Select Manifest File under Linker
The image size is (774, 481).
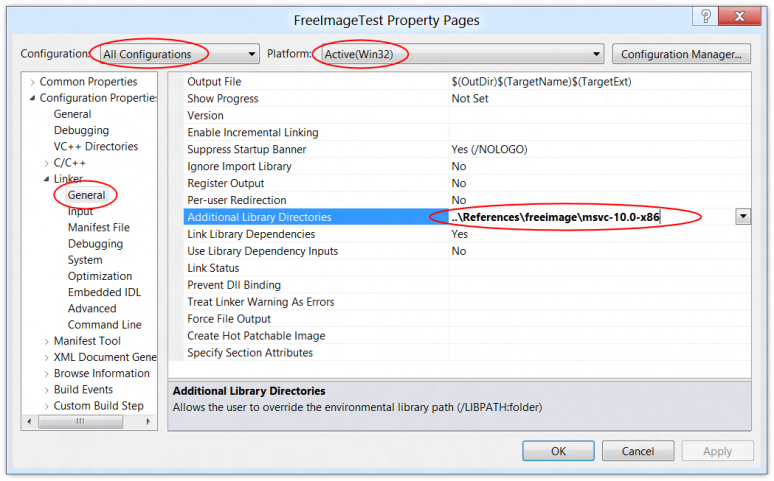click(x=99, y=228)
